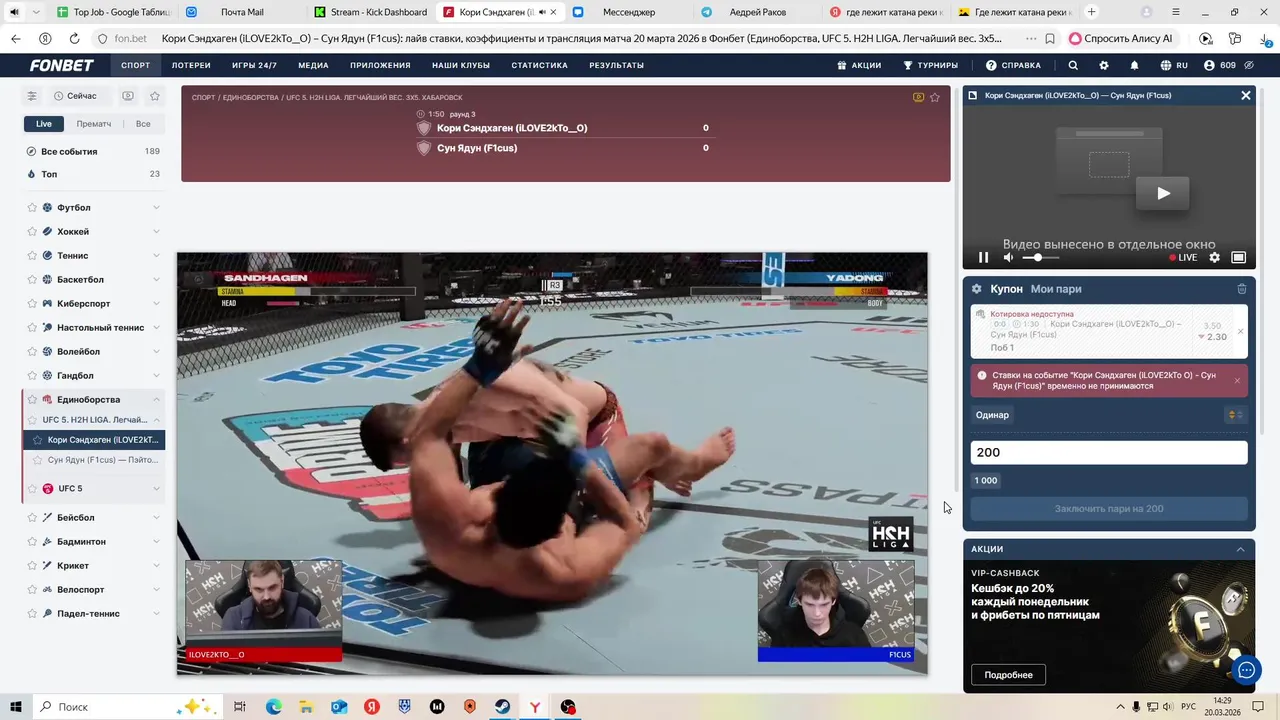Open the bet type selector arrows beside Одинар
The height and width of the screenshot is (720, 1280).
[x=1236, y=415]
